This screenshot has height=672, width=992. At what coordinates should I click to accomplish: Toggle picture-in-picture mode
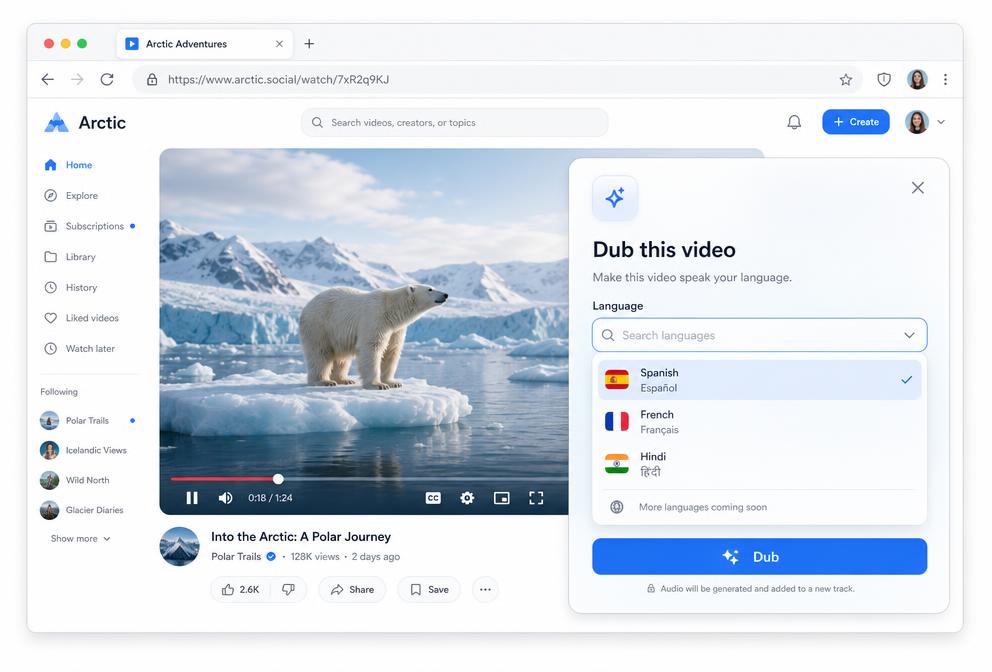click(502, 498)
